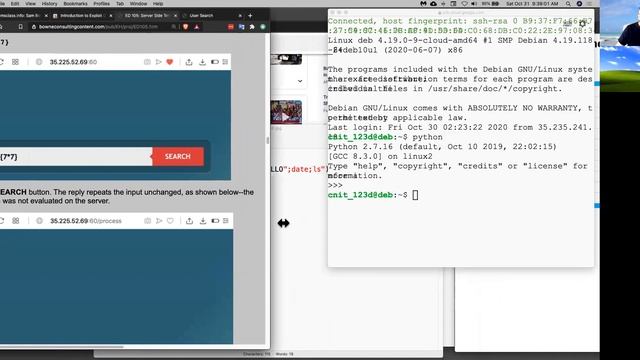Click the blue translate extension icon
Image resolution: width=640 pixels, height=360 pixels.
pyautogui.click(x=241, y=27)
